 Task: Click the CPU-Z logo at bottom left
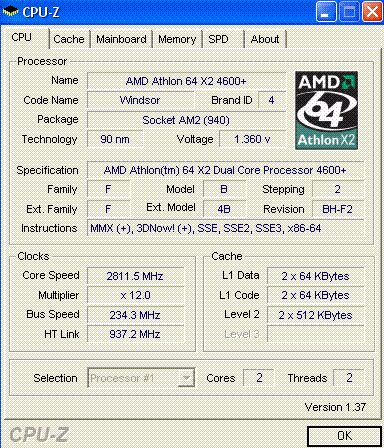pos(39,435)
